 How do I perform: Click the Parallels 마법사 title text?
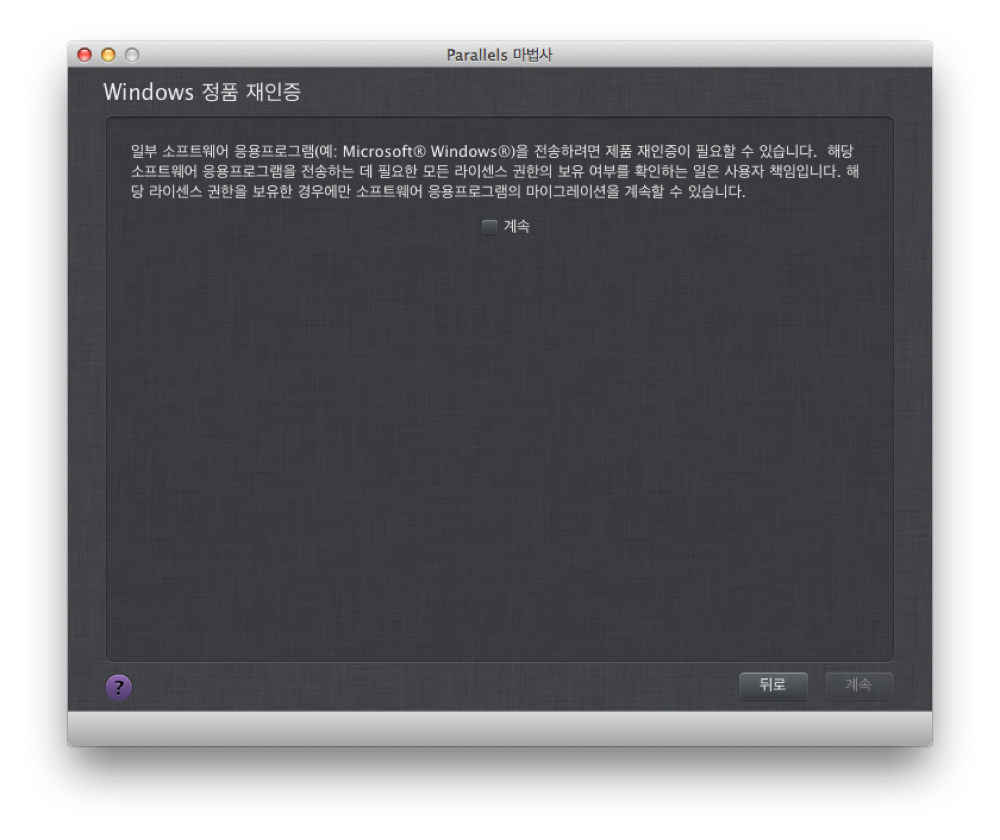[499, 55]
